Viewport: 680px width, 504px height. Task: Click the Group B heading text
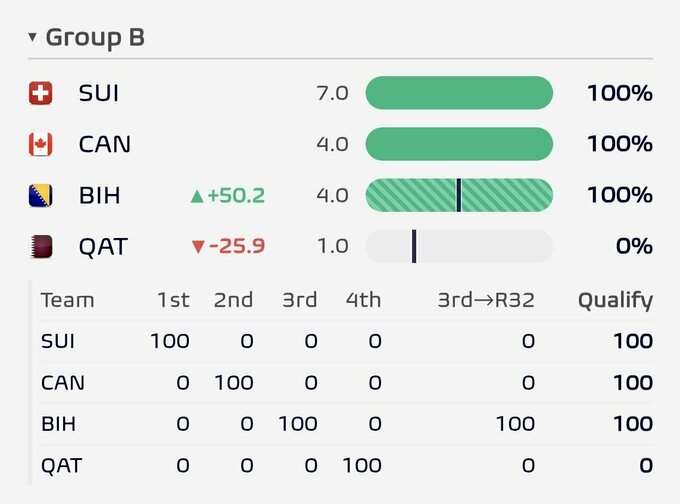tap(95, 38)
